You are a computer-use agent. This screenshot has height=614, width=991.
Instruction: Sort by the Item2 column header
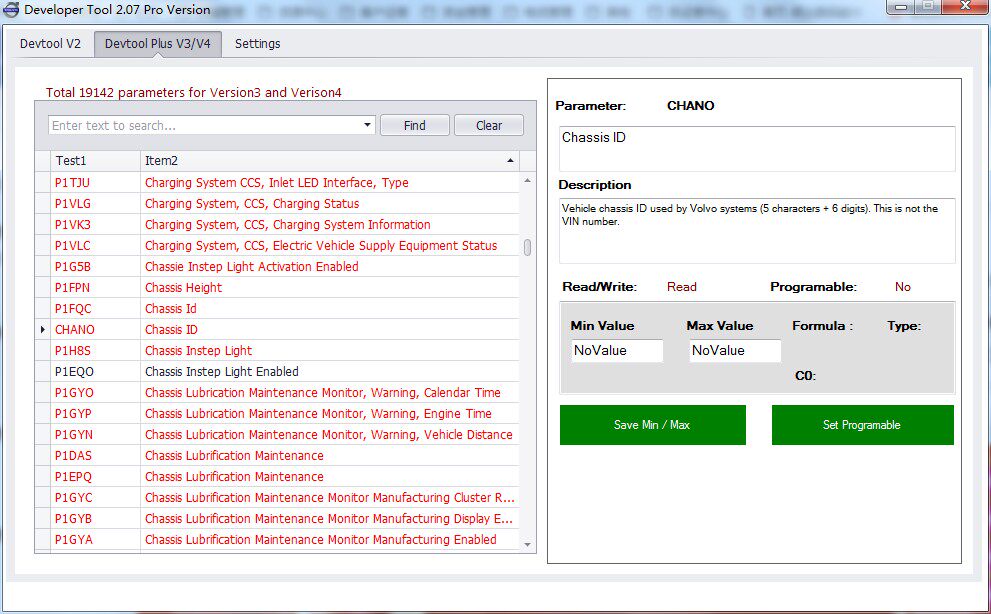329,161
